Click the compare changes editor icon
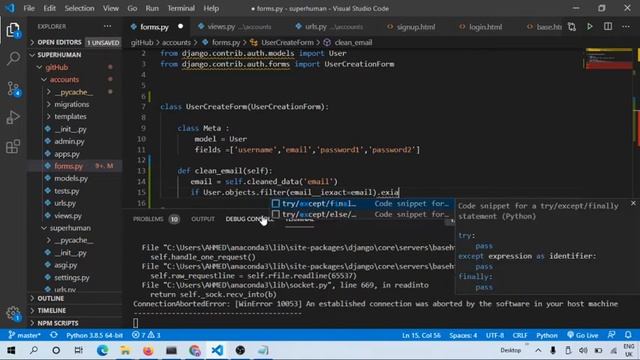The height and width of the screenshot is (360, 640). pos(572,27)
